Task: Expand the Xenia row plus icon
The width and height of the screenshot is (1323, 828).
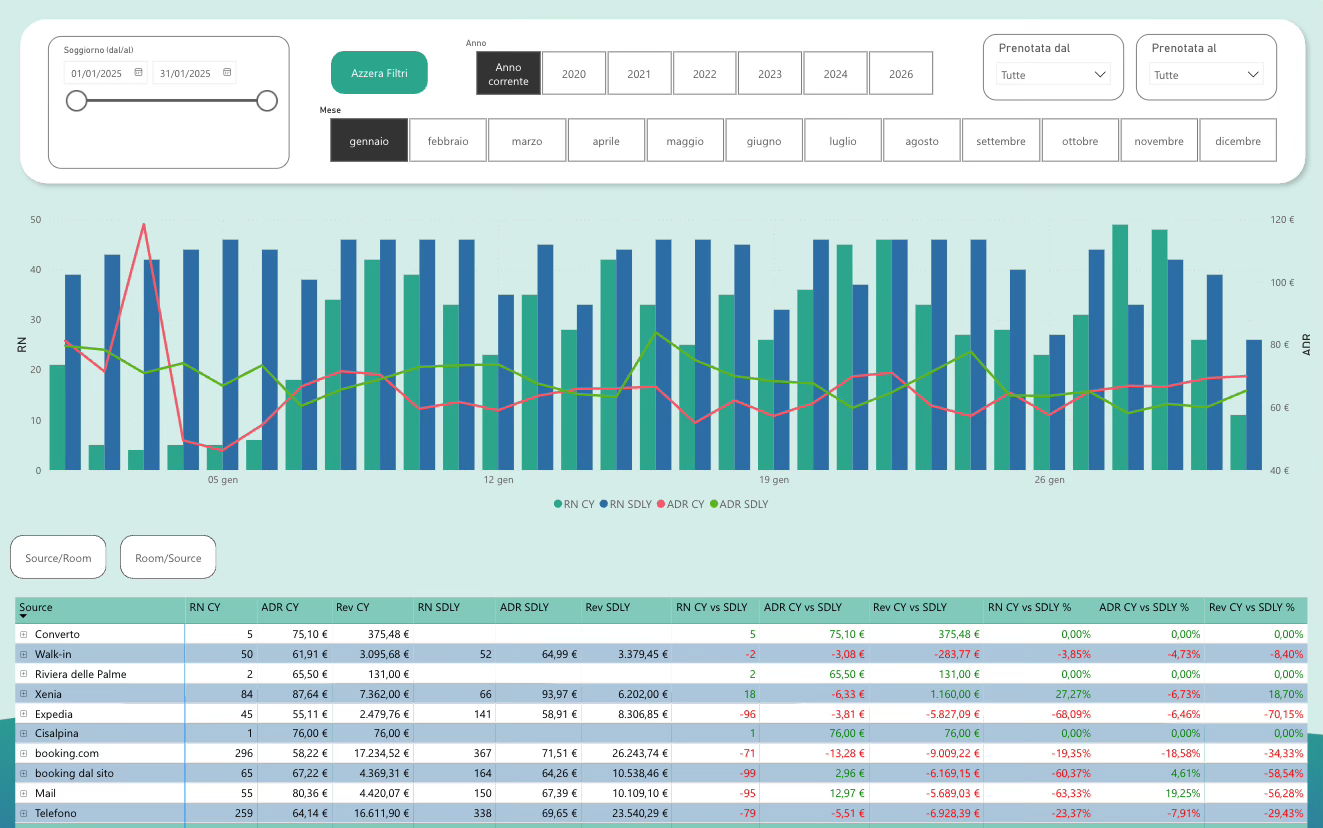Action: tap(23, 694)
